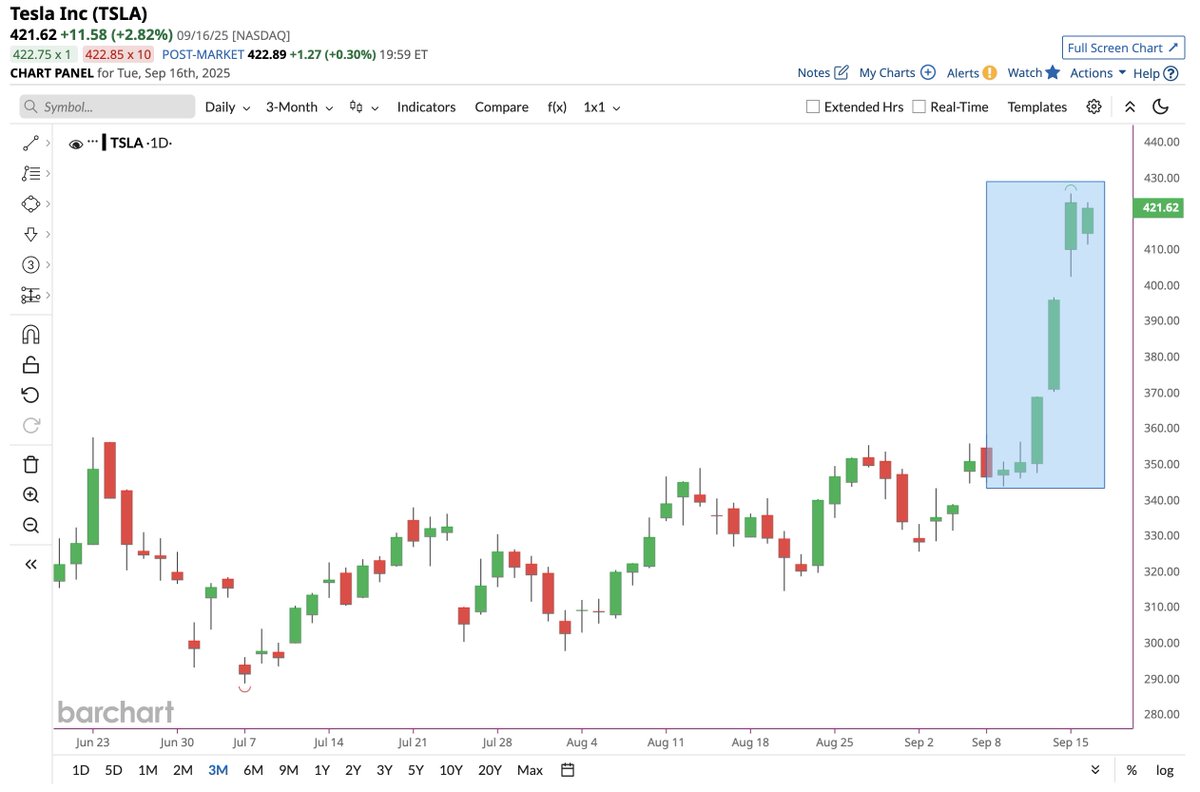Open the Elliott wave numbering tool
Viewport: 1200px width, 792px height.
(x=30, y=265)
